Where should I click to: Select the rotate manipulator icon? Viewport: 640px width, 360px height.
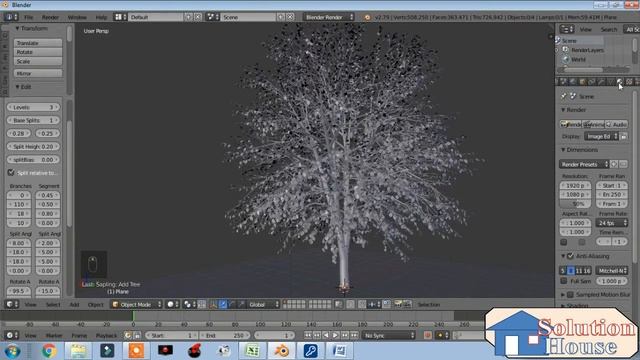coord(232,304)
